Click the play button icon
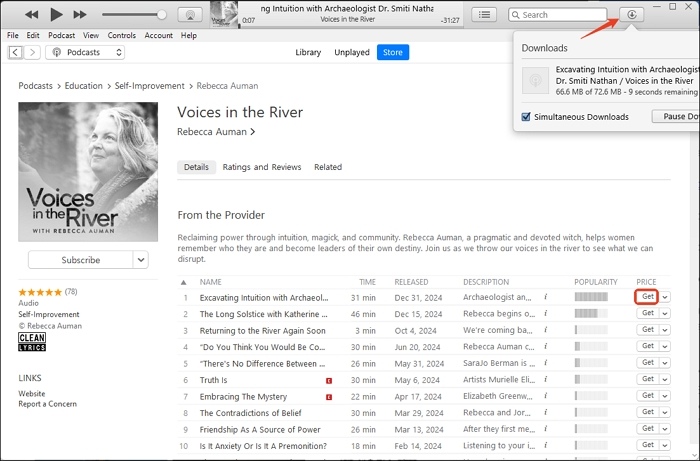700x461 pixels. 56,15
